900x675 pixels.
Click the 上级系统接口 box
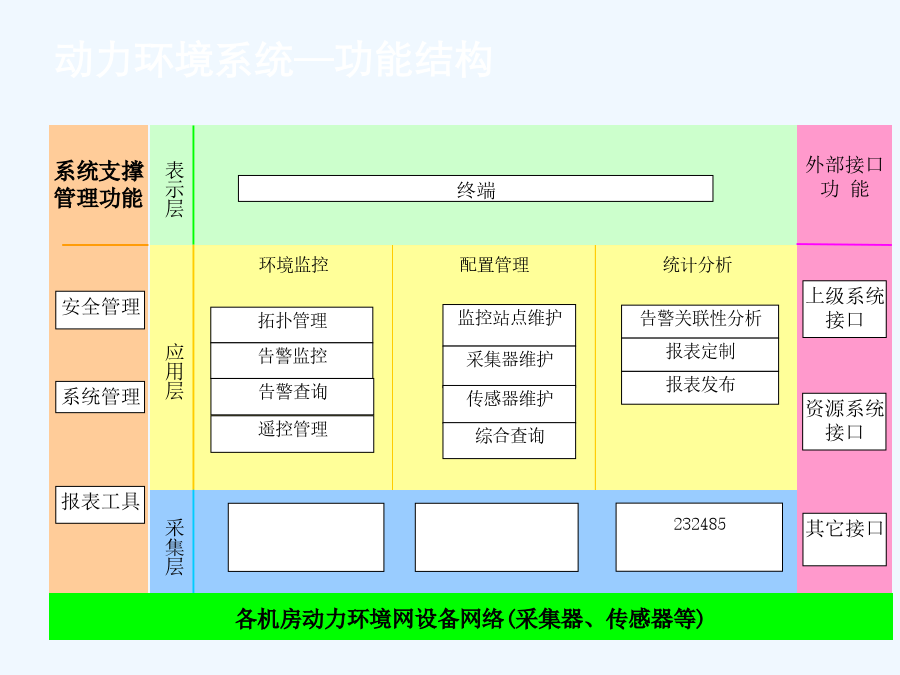(x=844, y=309)
